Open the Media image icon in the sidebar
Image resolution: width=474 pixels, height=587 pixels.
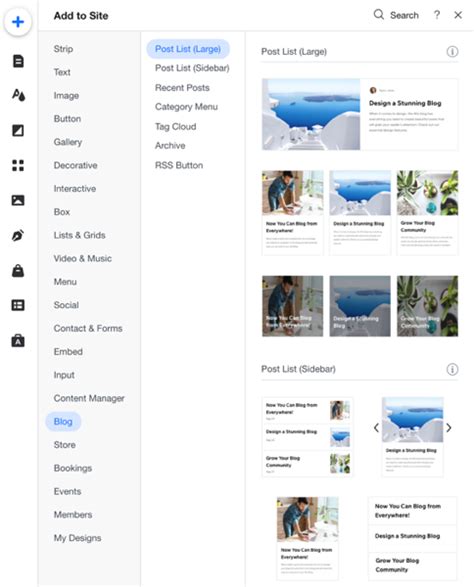(x=18, y=200)
